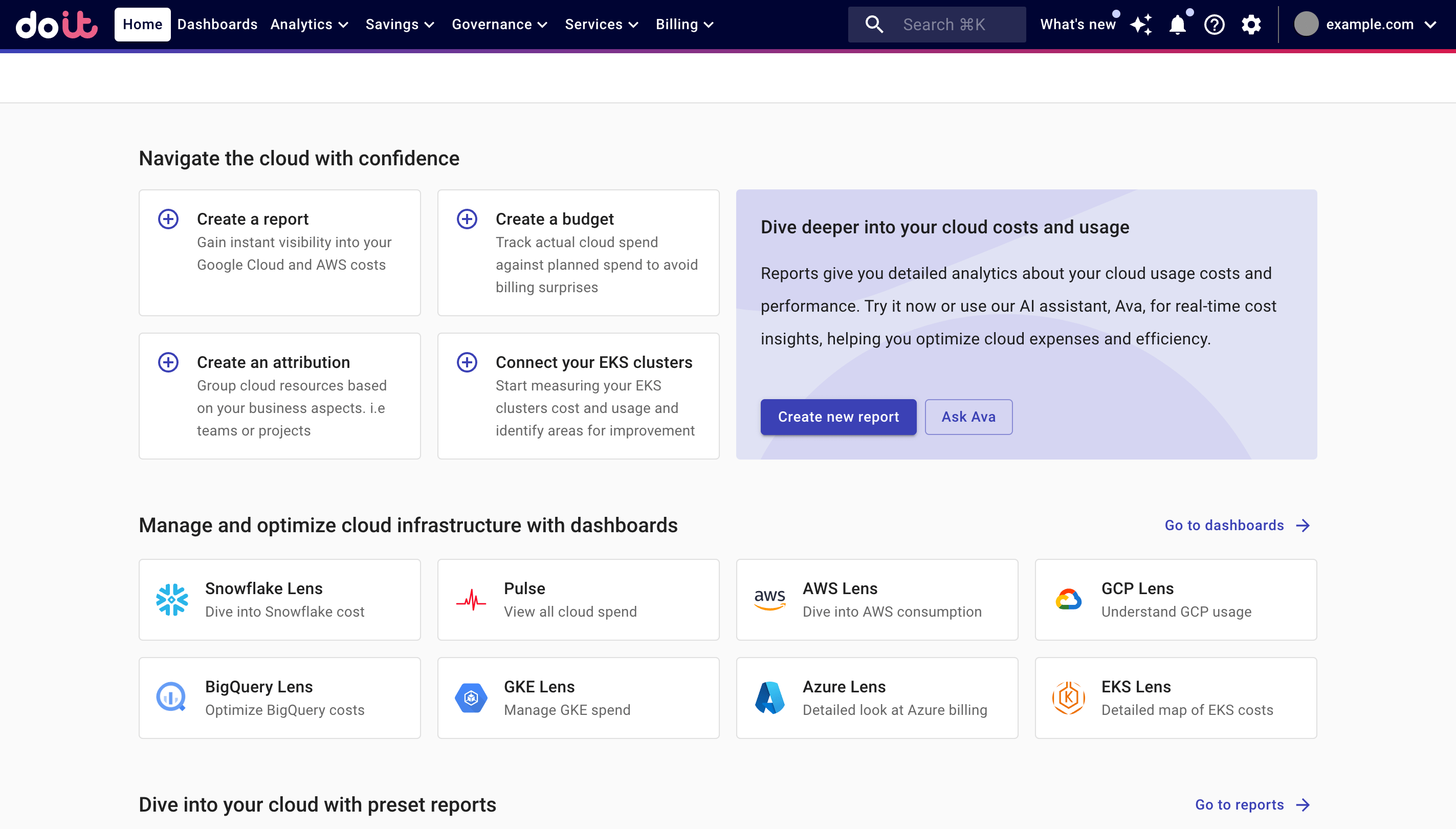Expand the Services menu

pos(602,25)
